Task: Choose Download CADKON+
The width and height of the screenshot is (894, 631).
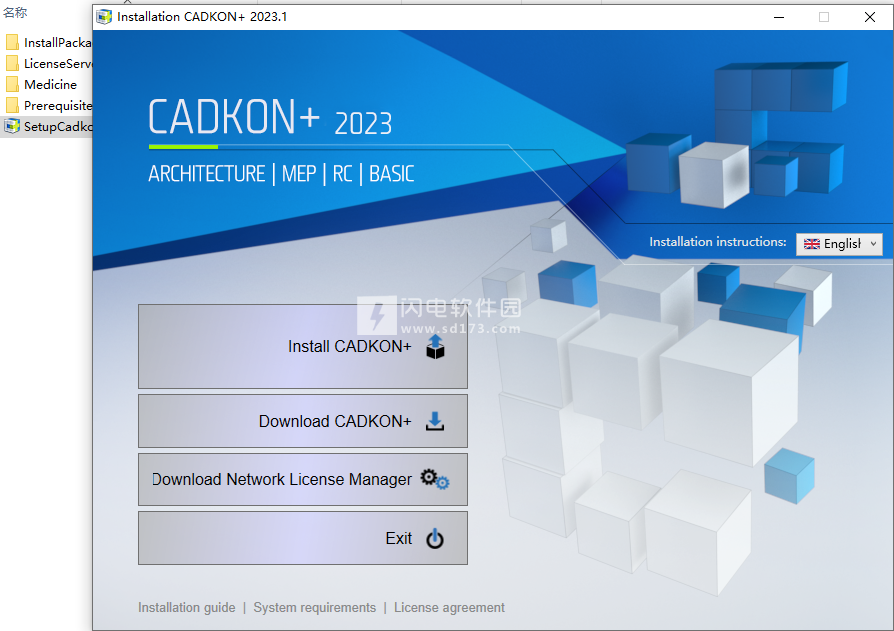Action: pyautogui.click(x=303, y=421)
